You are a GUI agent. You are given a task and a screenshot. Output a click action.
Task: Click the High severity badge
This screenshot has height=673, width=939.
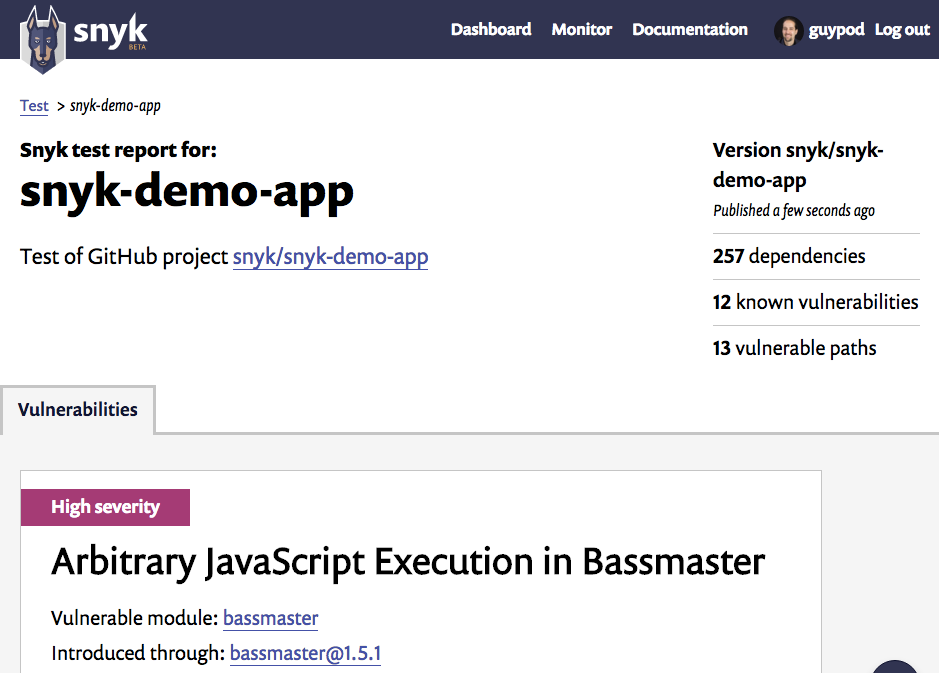[105, 507]
